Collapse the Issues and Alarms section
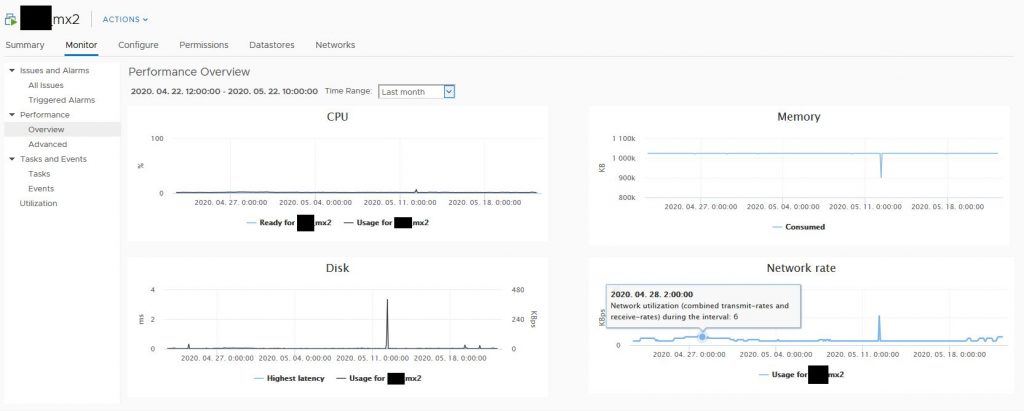This screenshot has width=1024, height=411. coord(11,71)
